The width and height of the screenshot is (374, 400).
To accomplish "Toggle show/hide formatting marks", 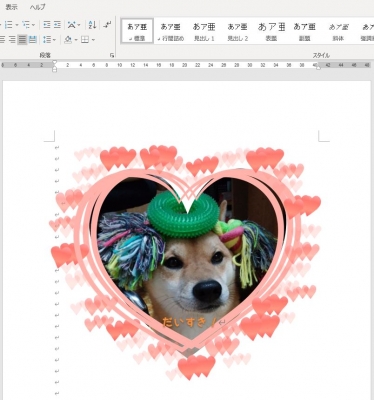I will [x=107, y=25].
